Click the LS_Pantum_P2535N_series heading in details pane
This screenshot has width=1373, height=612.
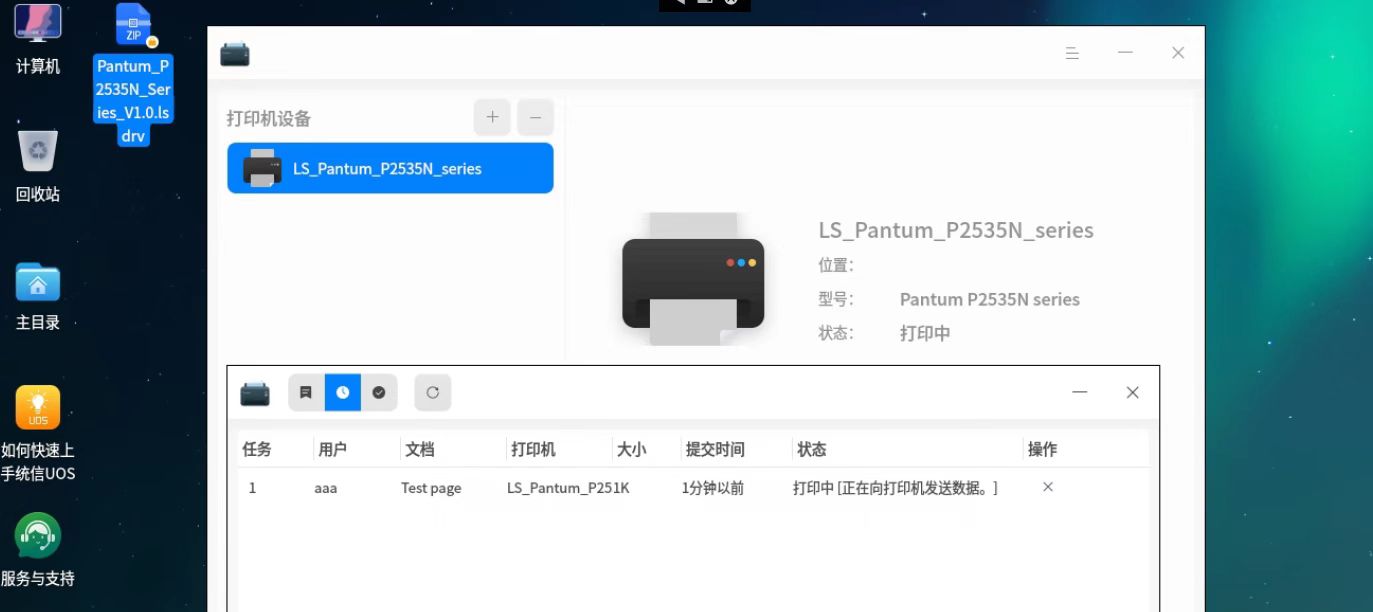[956, 230]
